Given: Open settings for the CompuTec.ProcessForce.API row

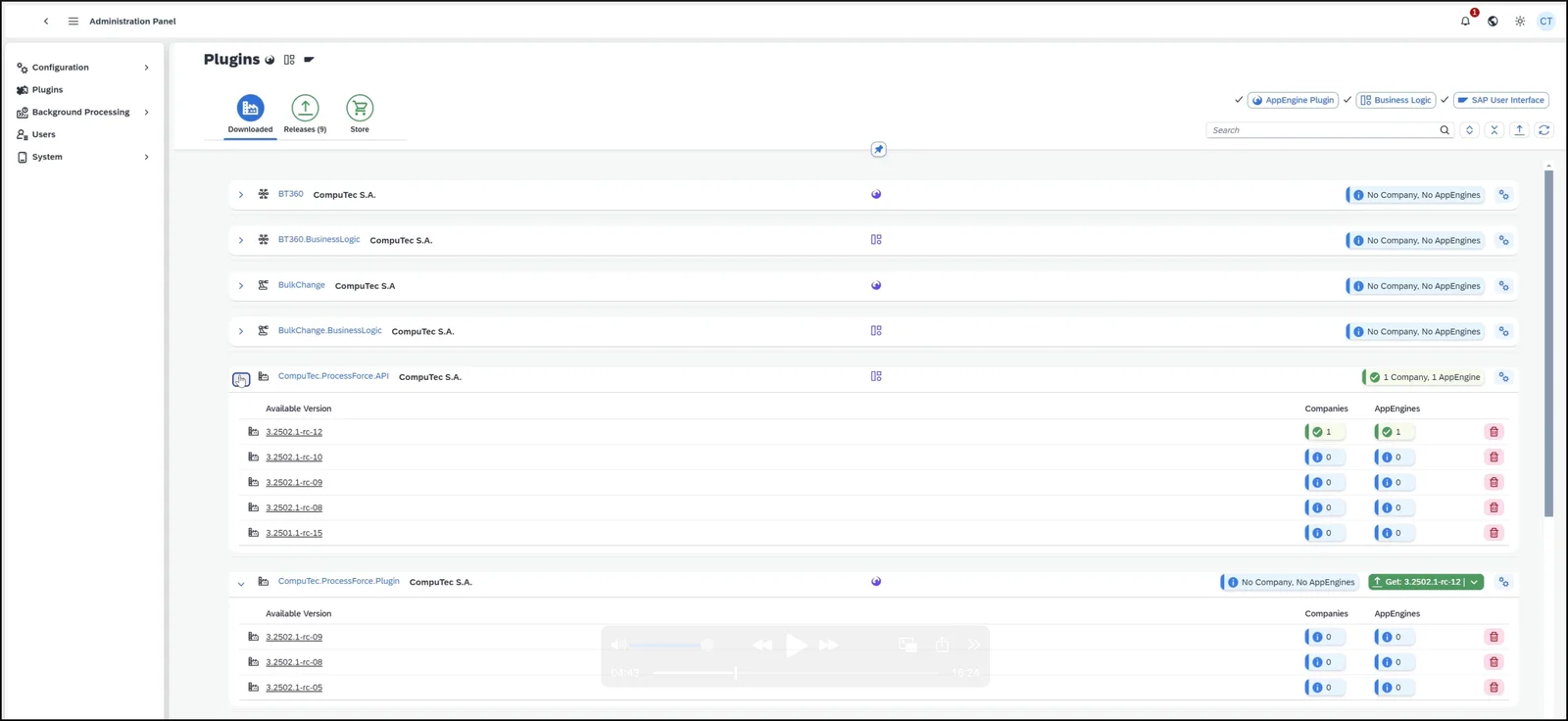Looking at the screenshot, I should 1503,377.
